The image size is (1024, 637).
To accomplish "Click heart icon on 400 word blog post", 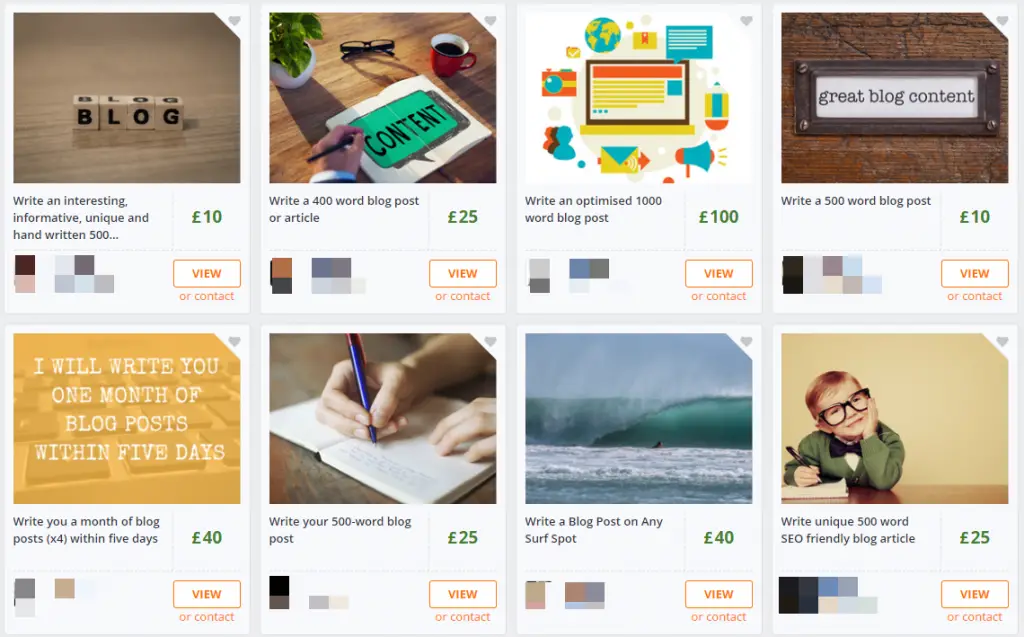I will click(490, 21).
